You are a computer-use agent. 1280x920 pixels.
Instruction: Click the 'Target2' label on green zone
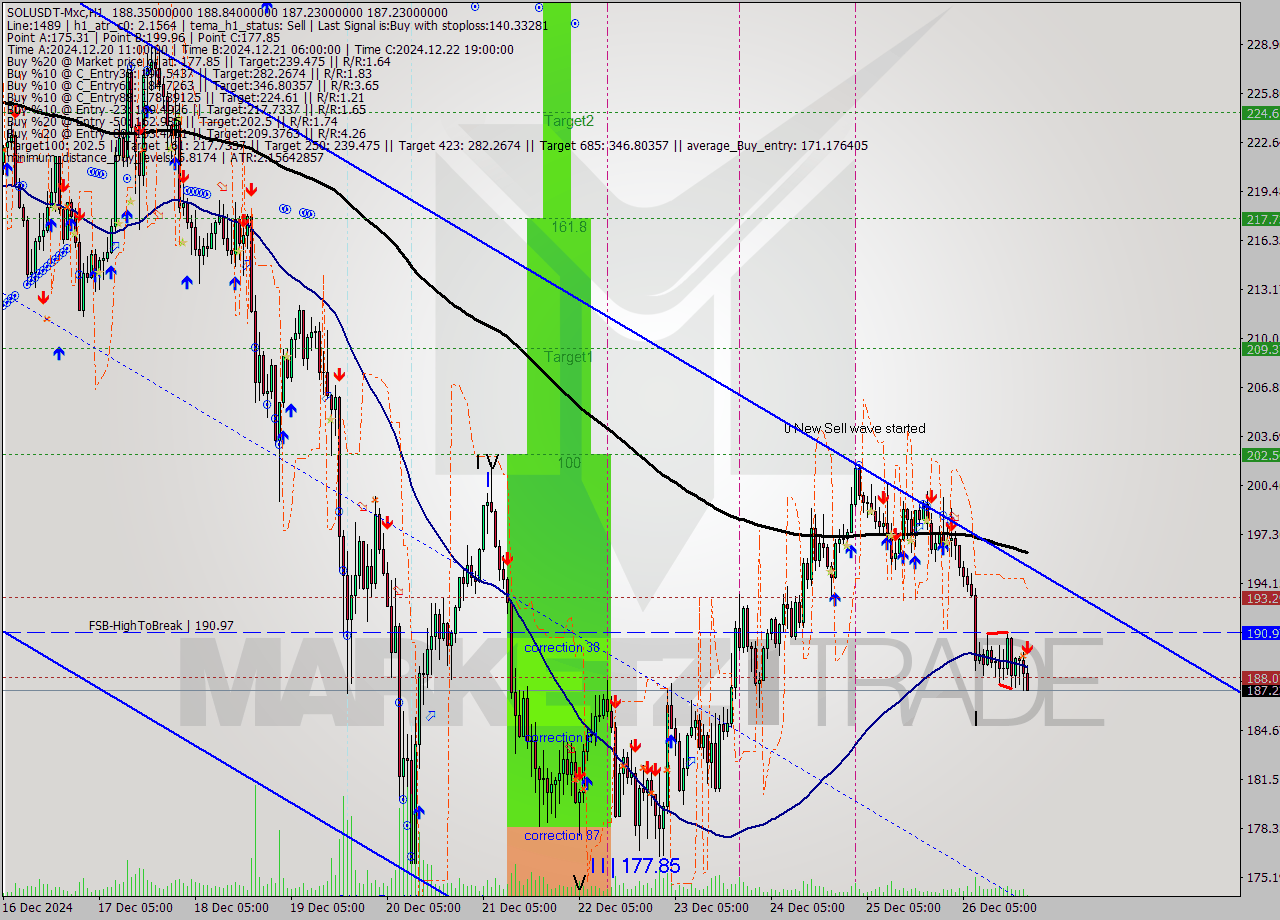[569, 120]
